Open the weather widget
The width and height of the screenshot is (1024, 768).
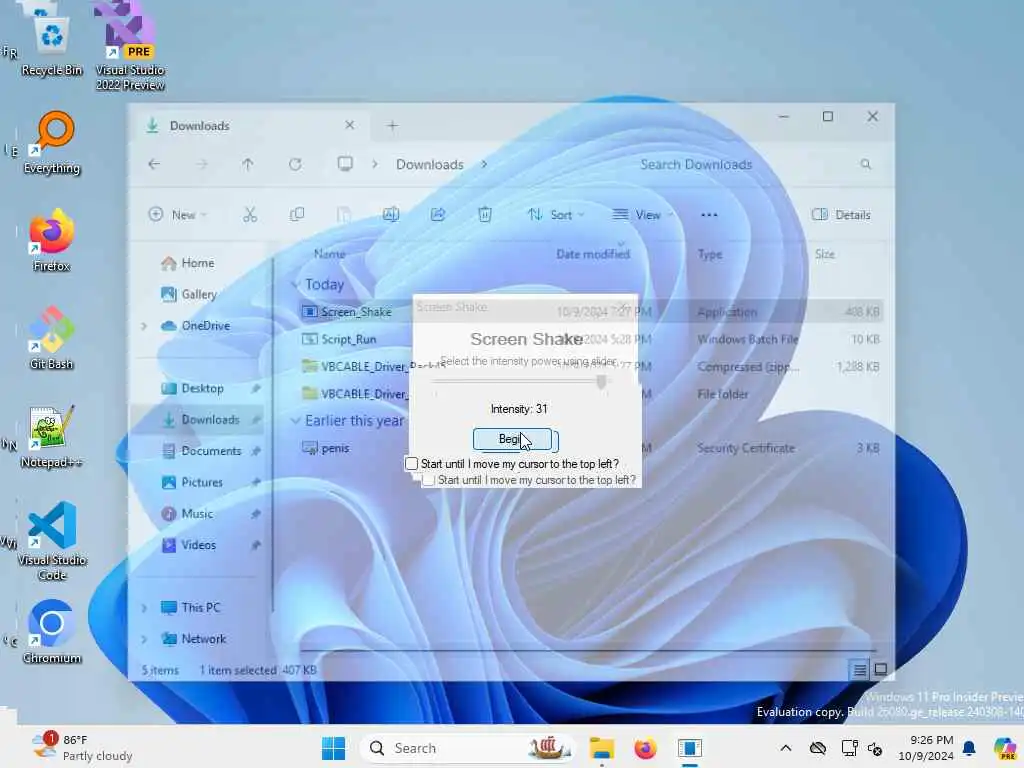point(82,748)
